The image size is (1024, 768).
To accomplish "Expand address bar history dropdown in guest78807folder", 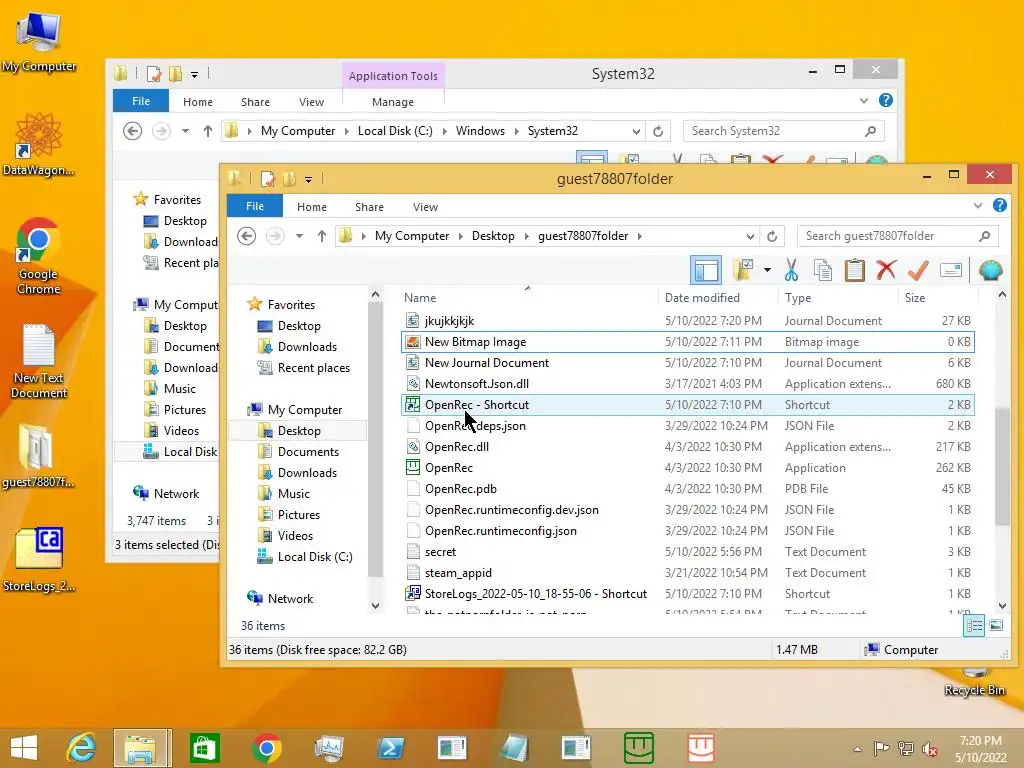I will pos(750,236).
